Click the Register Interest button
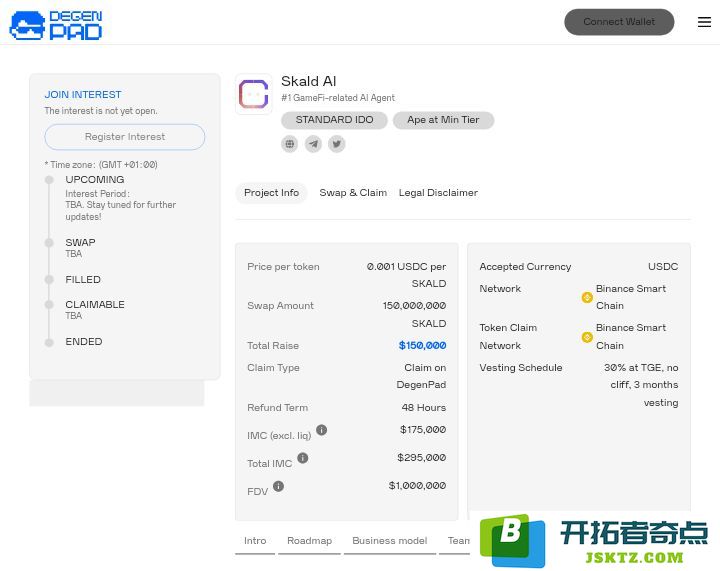Screen dimensions: 720x571 [125, 137]
